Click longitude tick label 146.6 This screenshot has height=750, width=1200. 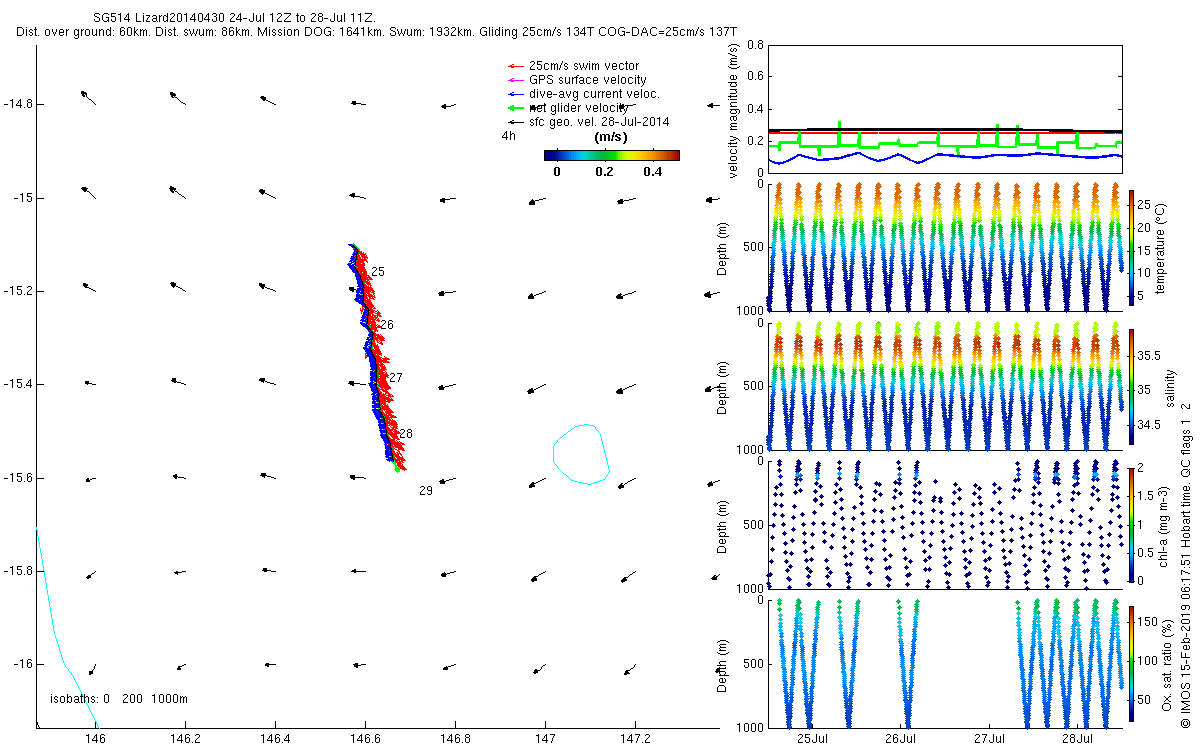pyautogui.click(x=365, y=738)
